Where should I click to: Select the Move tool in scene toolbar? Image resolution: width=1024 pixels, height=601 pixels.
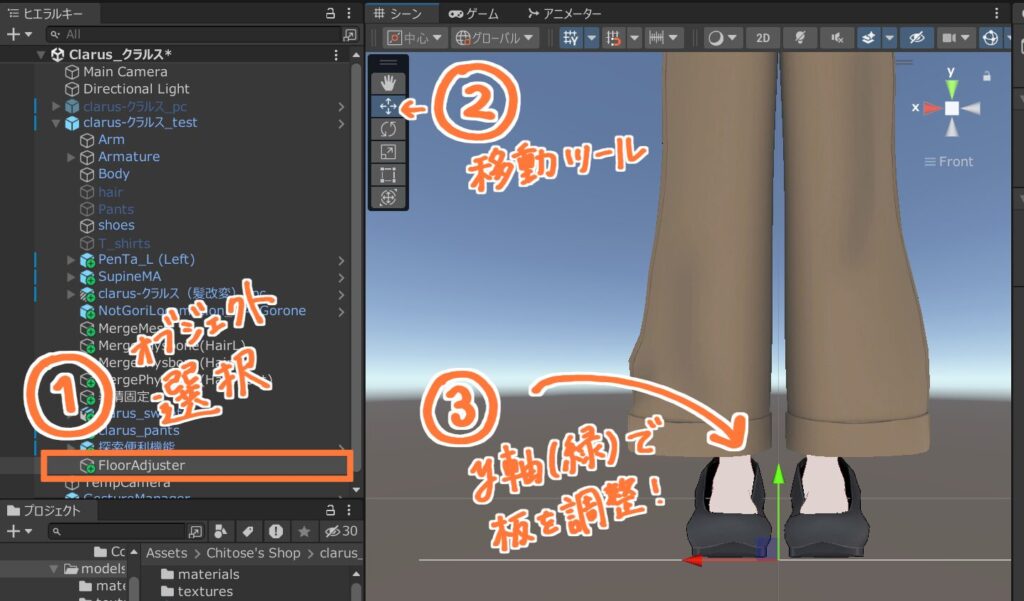[388, 105]
